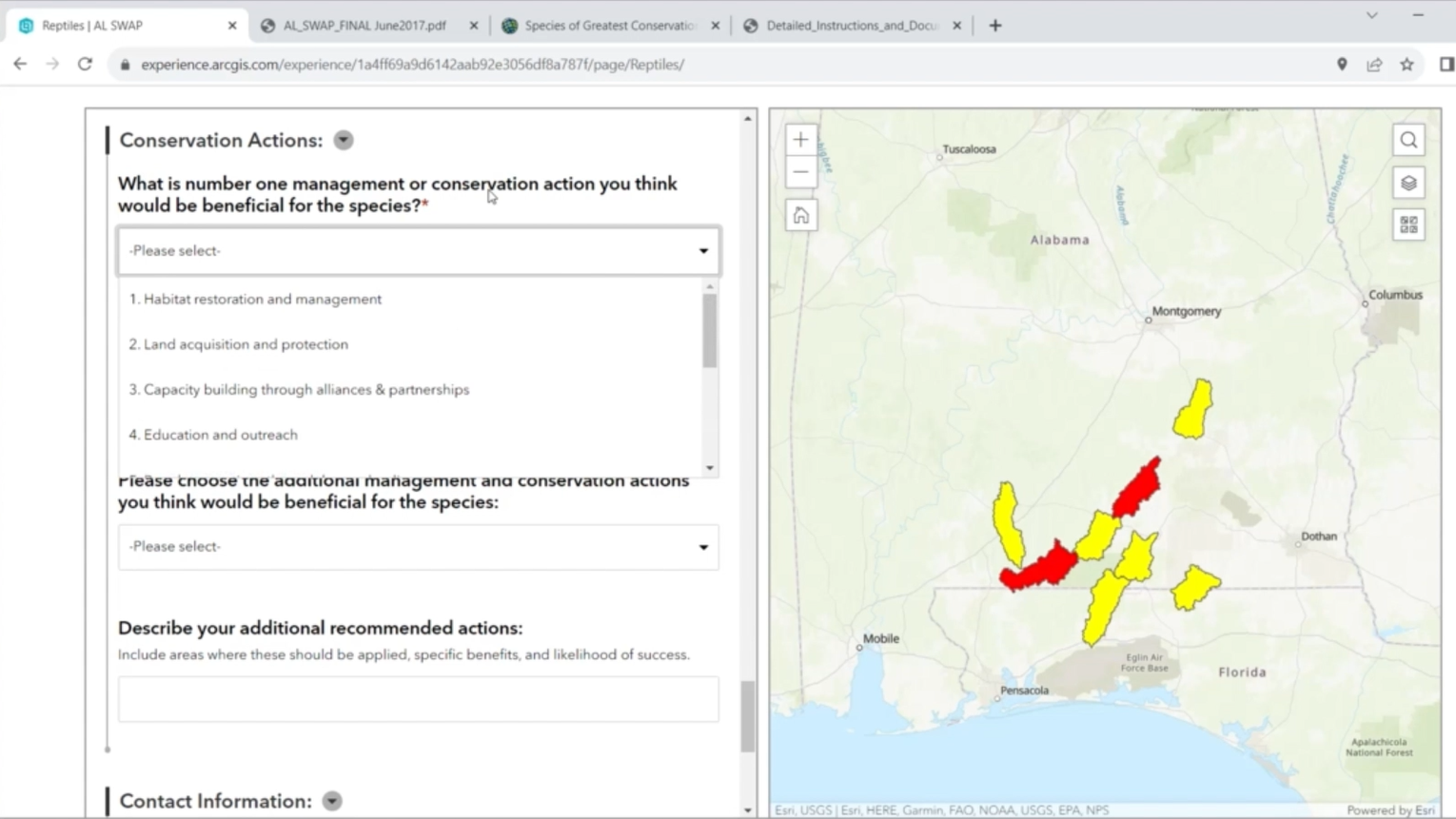
Task: Reload the Reptiles page
Action: pyautogui.click(x=85, y=64)
